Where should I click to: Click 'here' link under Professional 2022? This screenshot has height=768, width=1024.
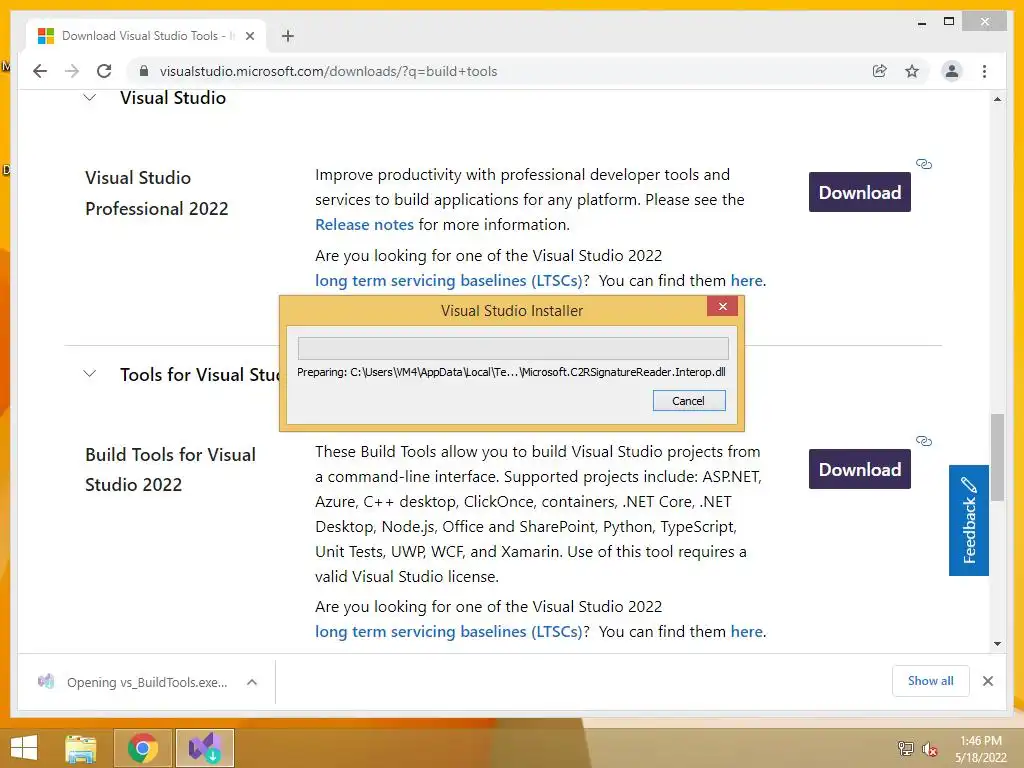[746, 281]
